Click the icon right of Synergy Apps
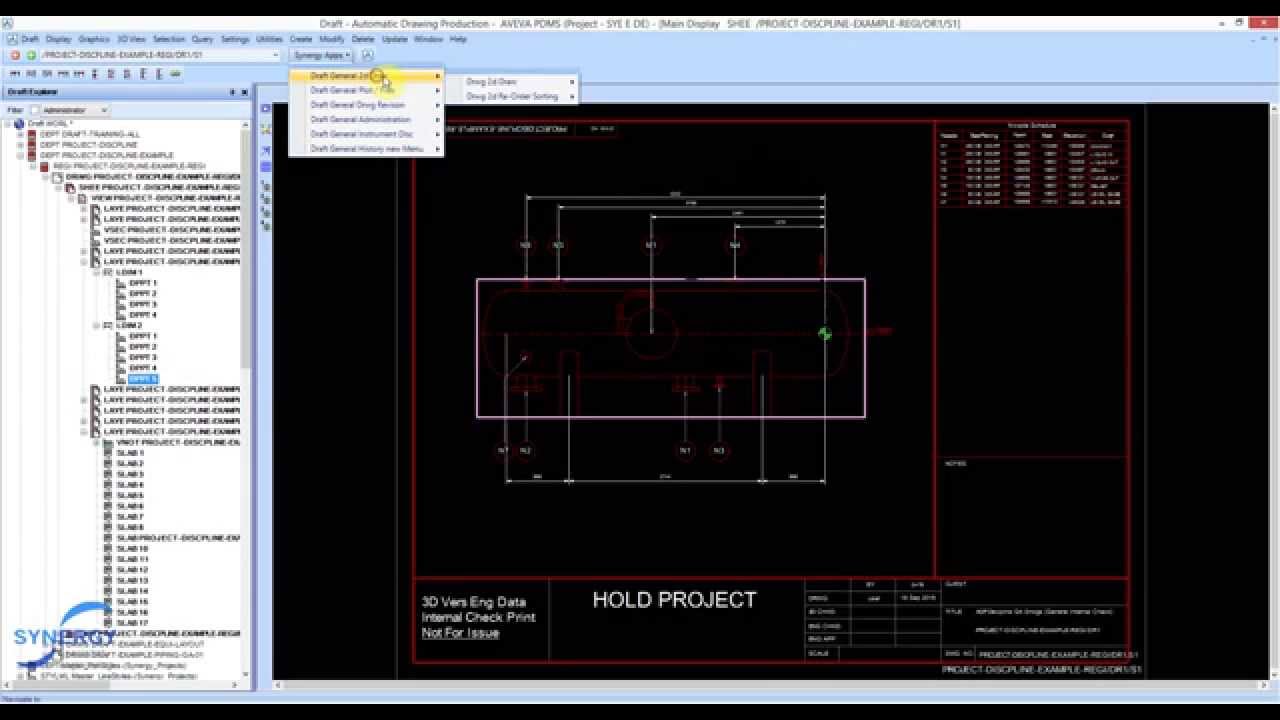This screenshot has width=1280, height=720. pos(366,55)
